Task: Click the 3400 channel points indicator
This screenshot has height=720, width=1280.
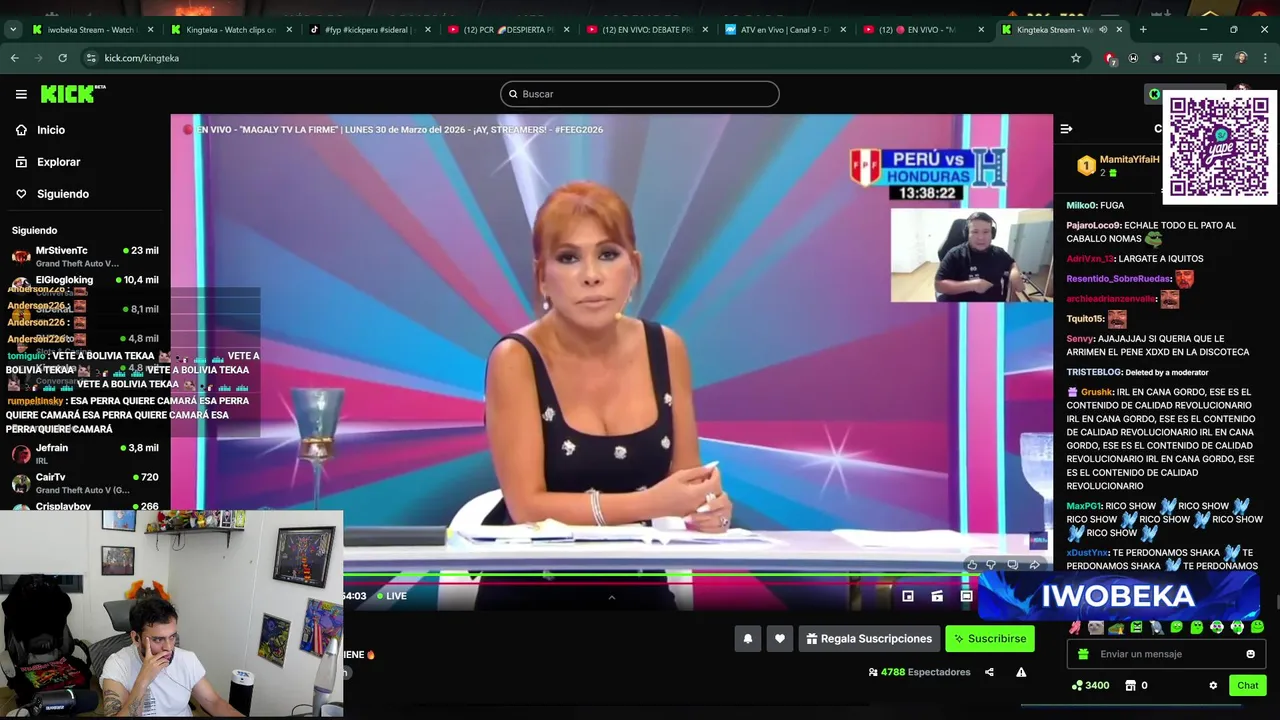Action: 1090,685
